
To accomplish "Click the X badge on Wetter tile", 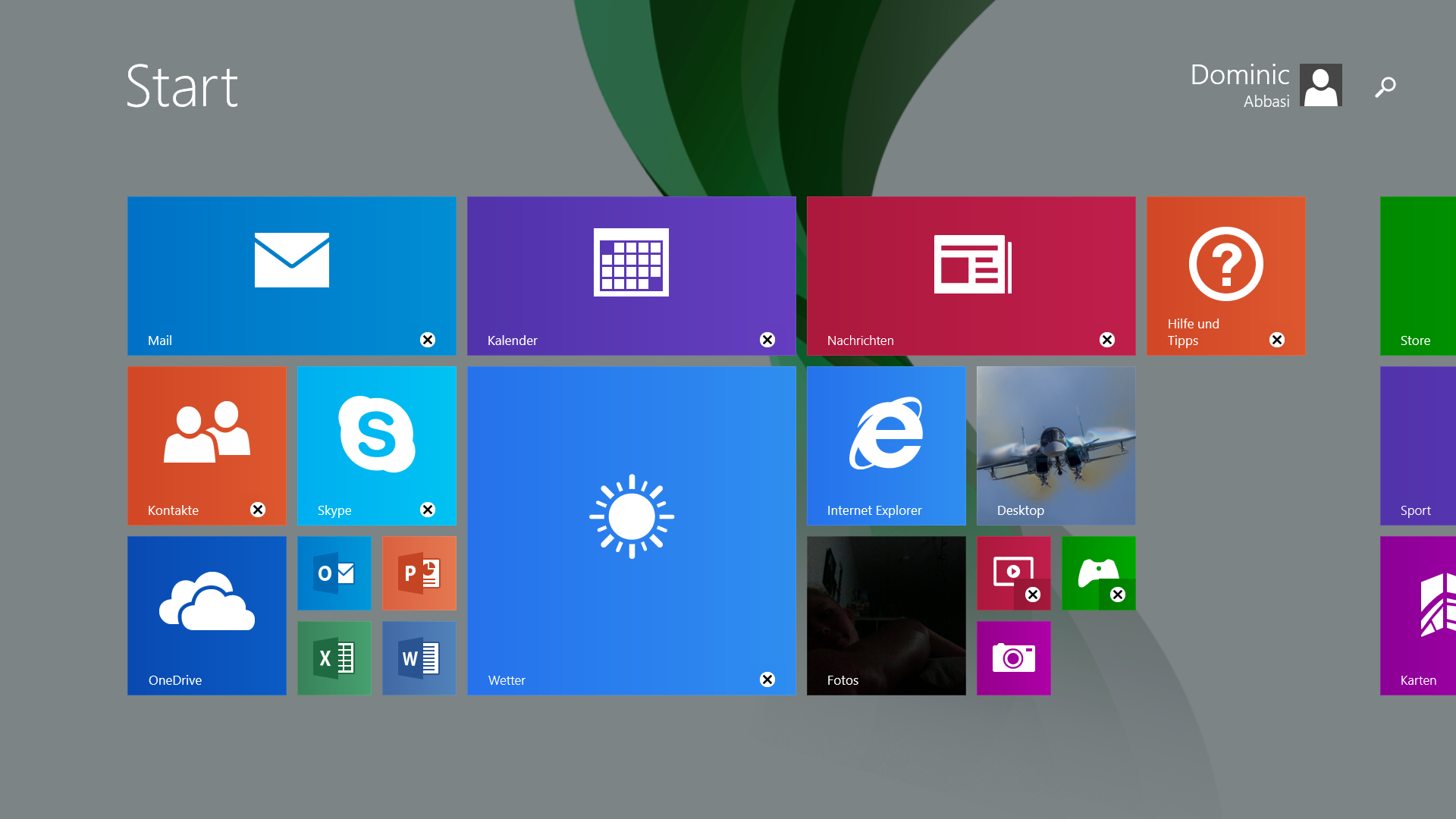I will (767, 679).
